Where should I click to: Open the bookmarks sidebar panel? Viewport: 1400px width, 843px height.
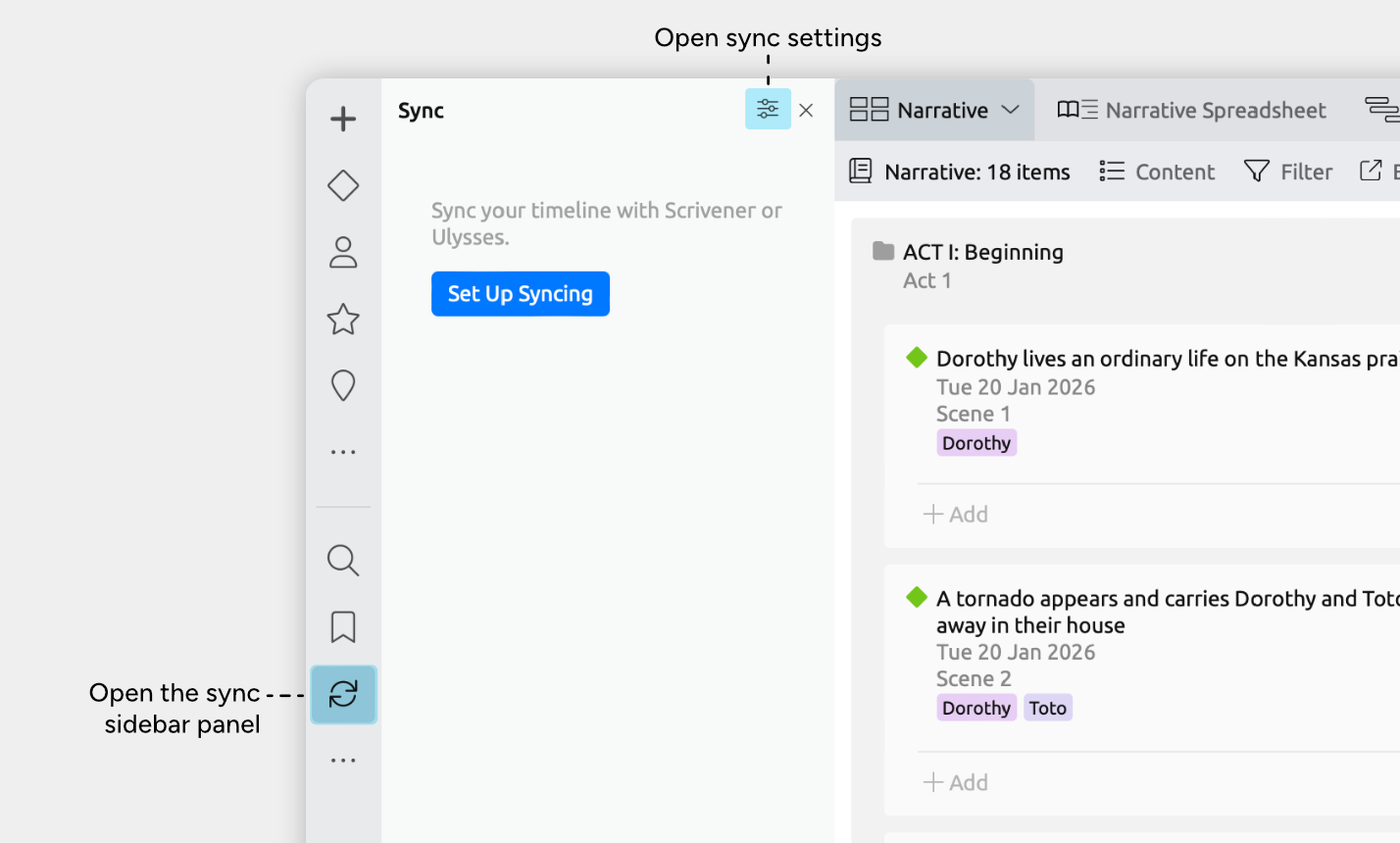click(343, 627)
